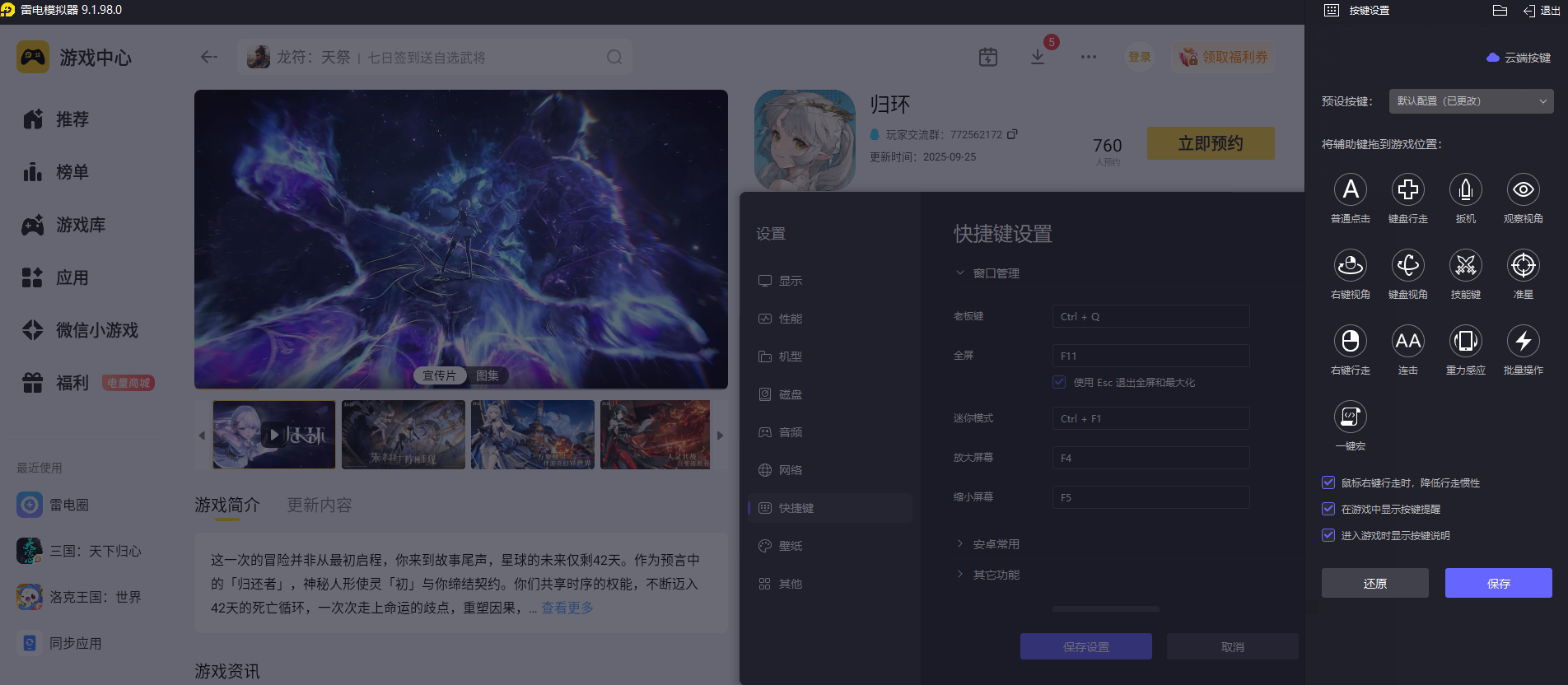Open the calendar check-in icon
The height and width of the screenshot is (685, 1568).
(x=988, y=57)
